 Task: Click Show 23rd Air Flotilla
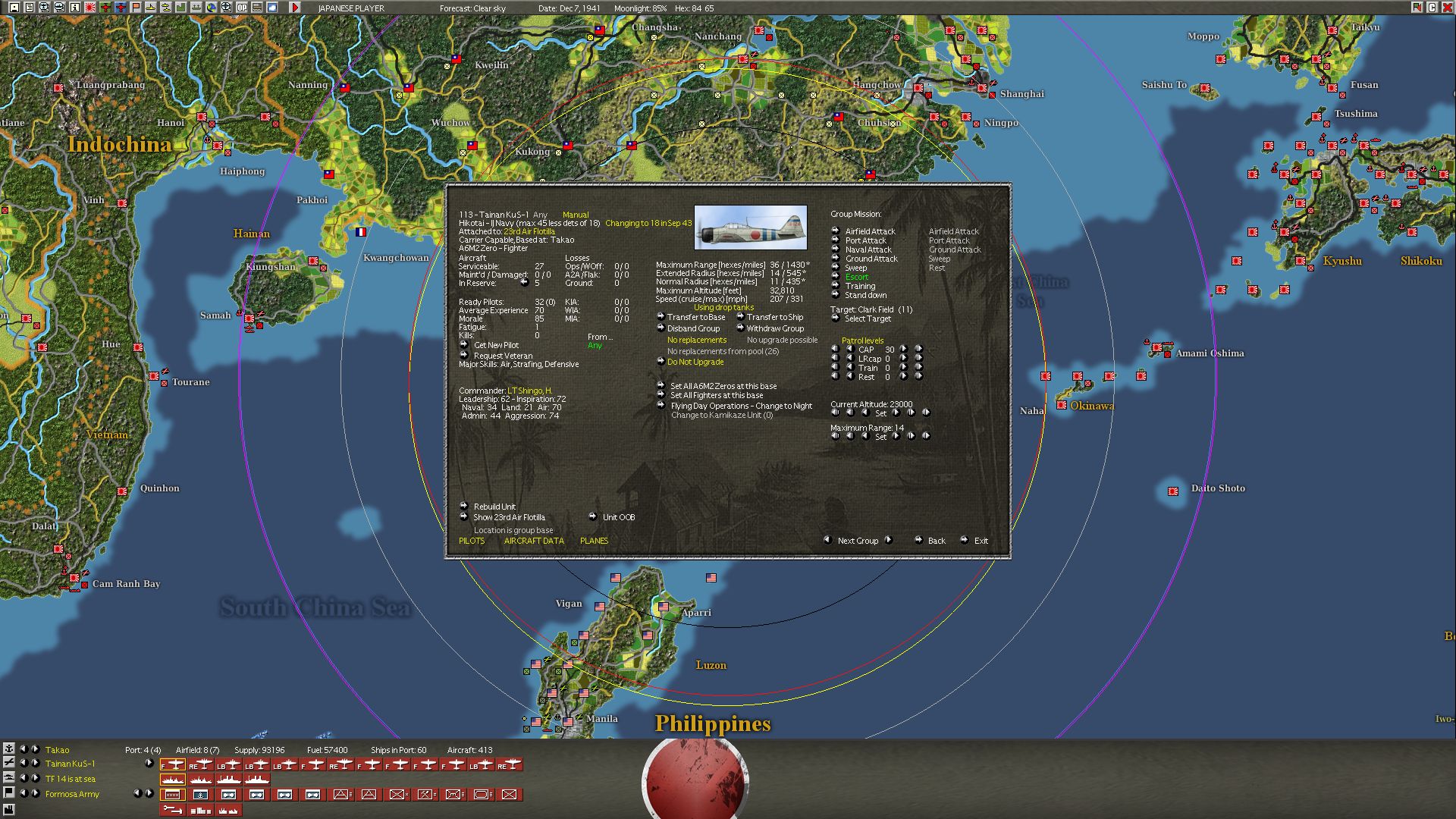click(x=509, y=517)
